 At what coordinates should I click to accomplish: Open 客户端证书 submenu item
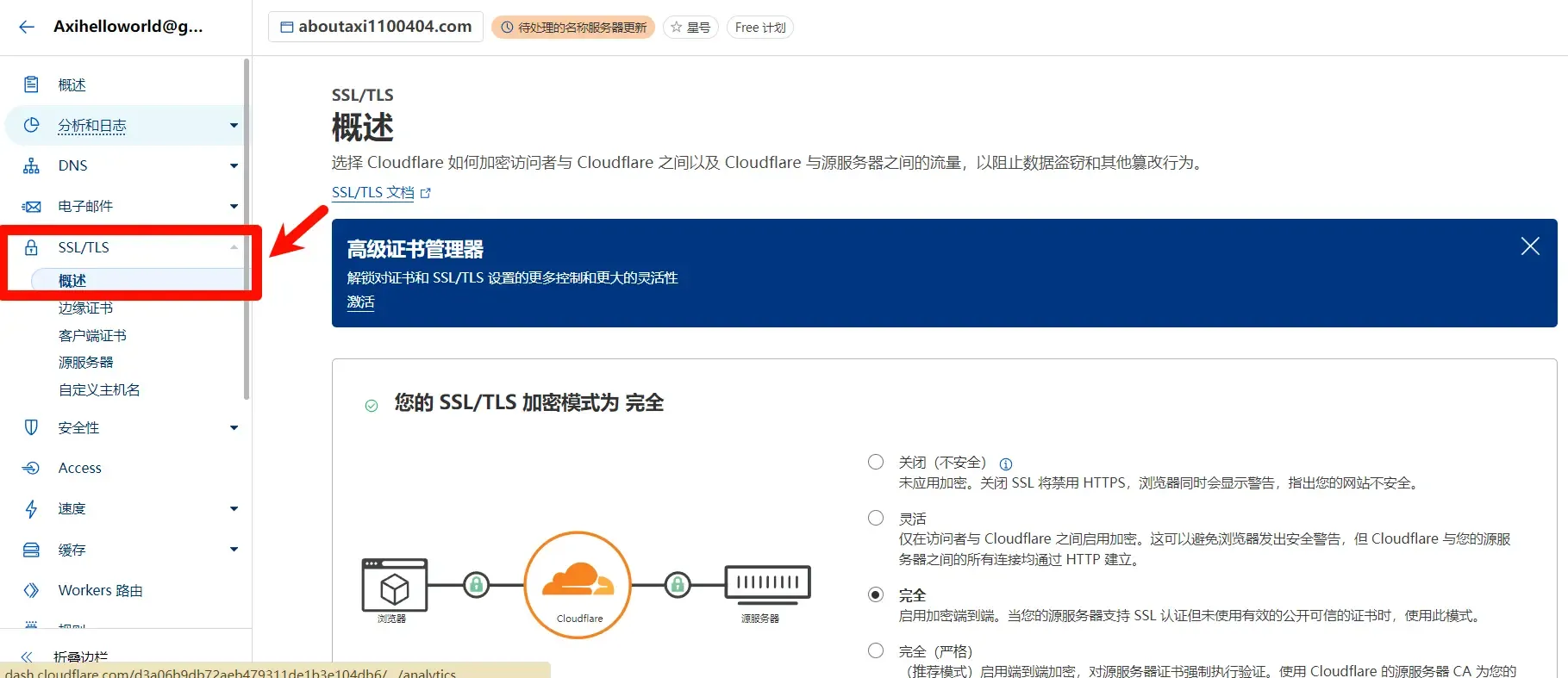(x=92, y=335)
